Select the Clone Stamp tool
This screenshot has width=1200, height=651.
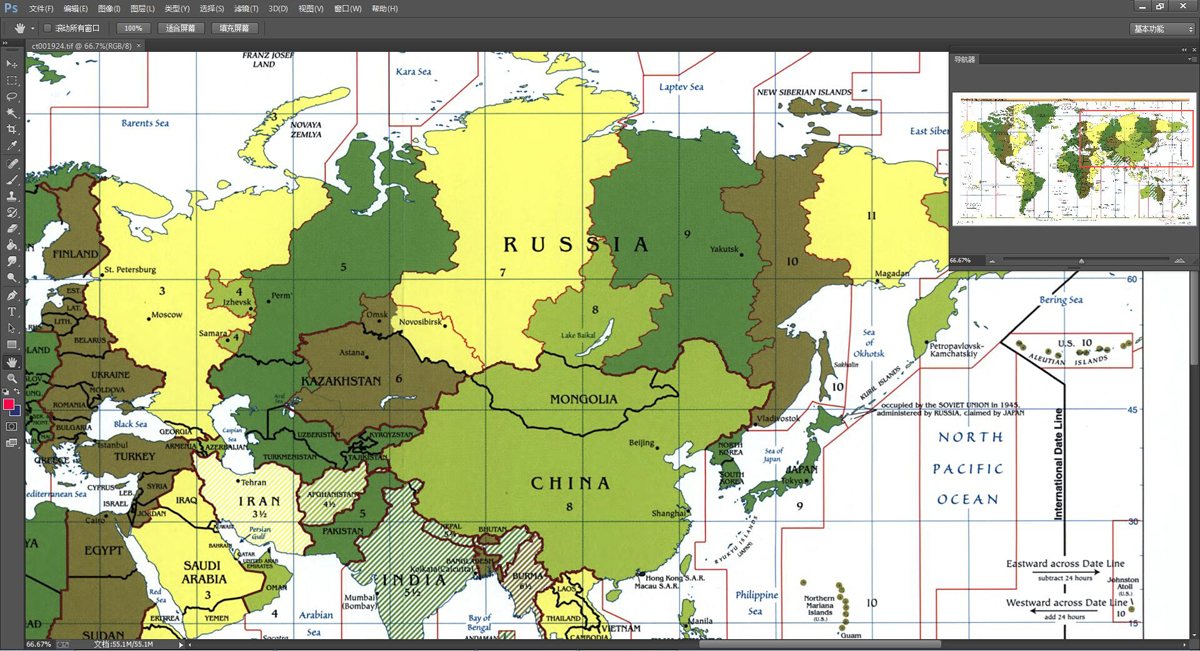point(12,196)
